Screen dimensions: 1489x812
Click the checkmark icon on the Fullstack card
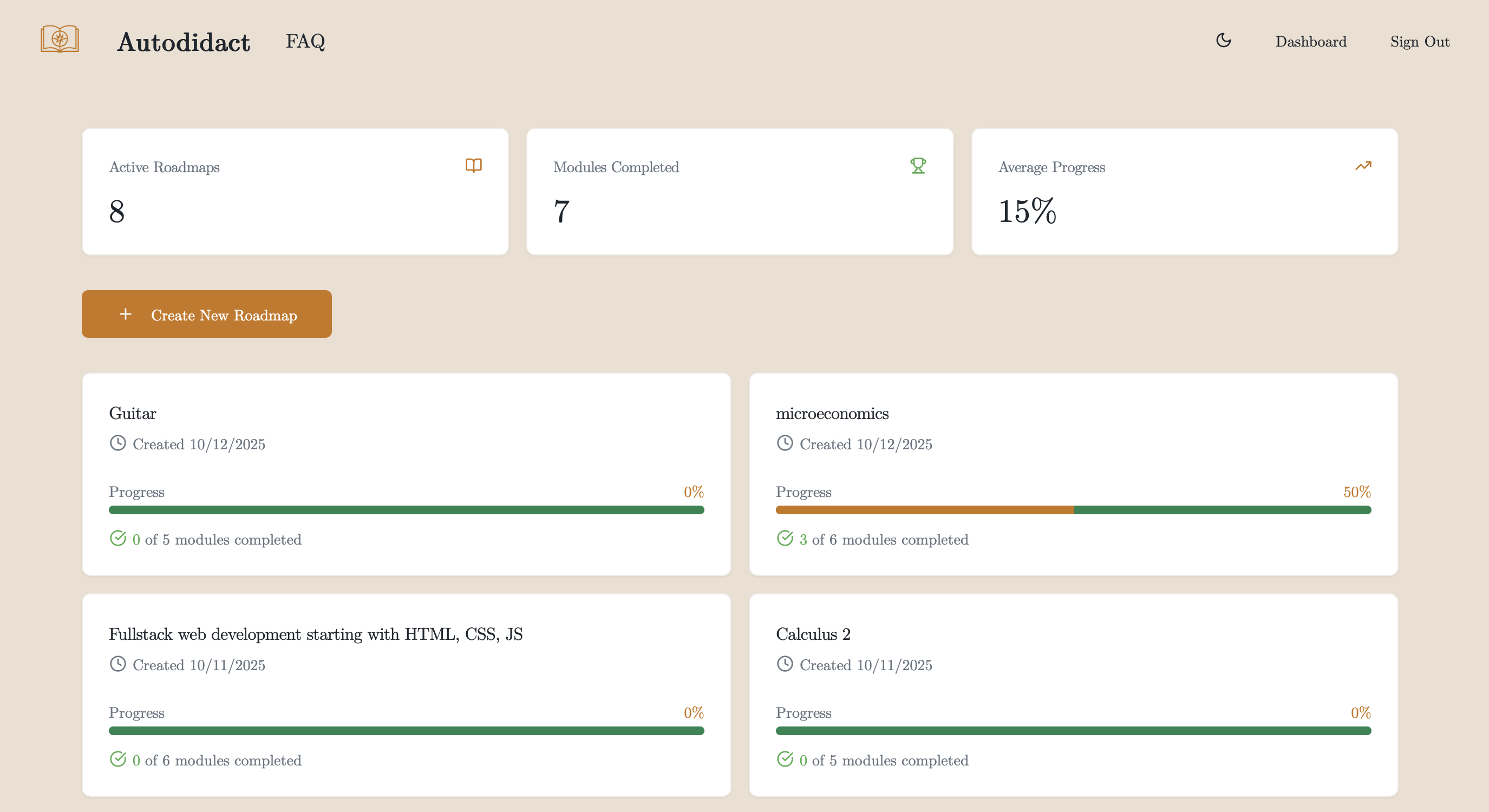pyautogui.click(x=118, y=759)
